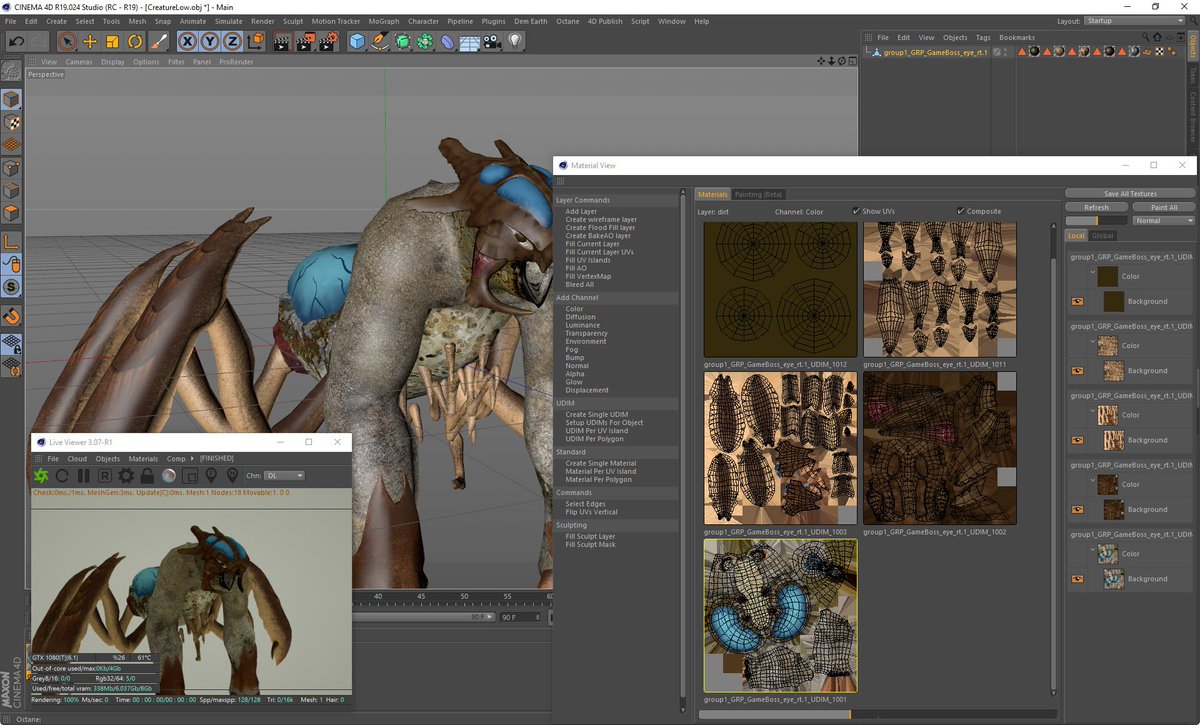Click the Live Viewer padlock icon
The height and width of the screenshot is (725, 1200).
[x=147, y=476]
